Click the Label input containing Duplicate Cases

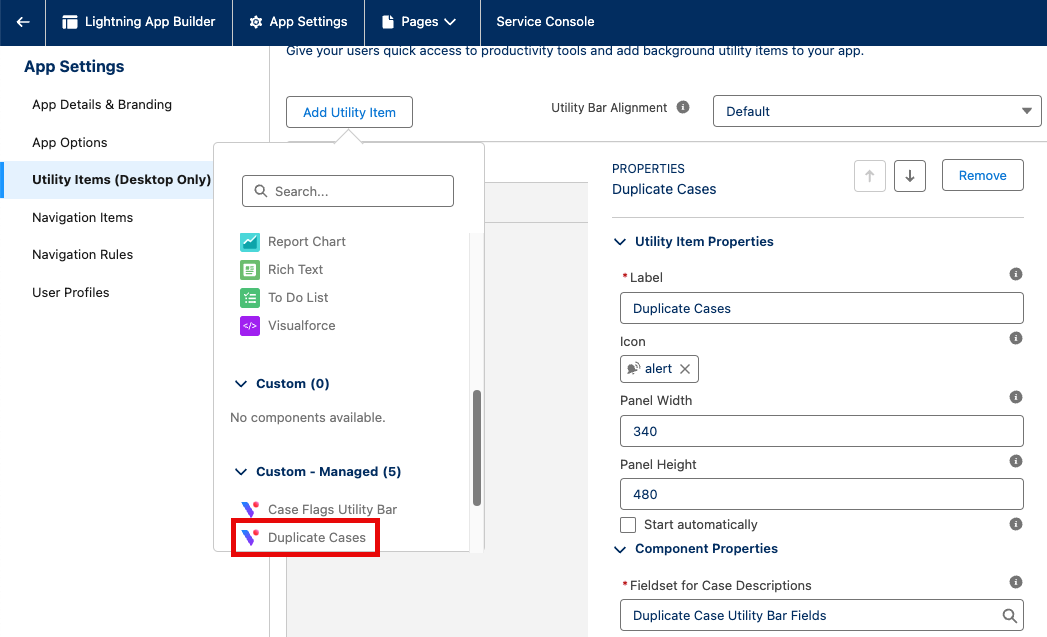(821, 308)
